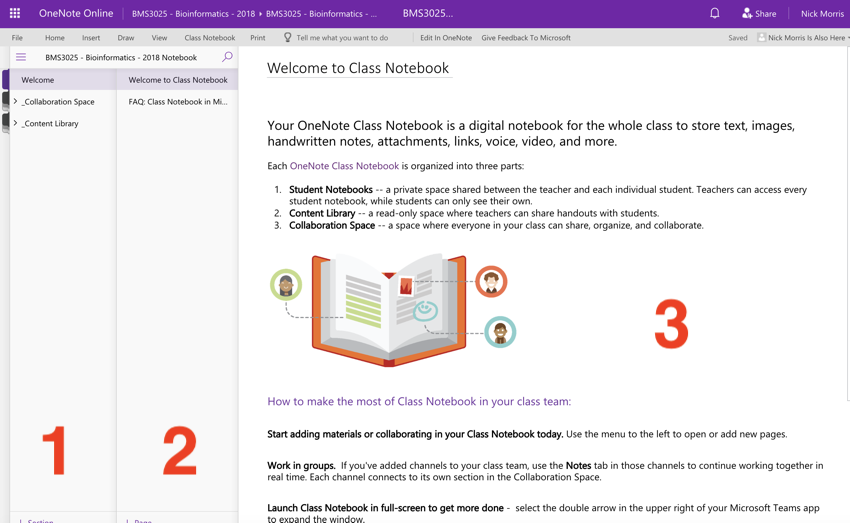
Task: Open the FAQ: Class Notebook page
Action: tap(177, 102)
